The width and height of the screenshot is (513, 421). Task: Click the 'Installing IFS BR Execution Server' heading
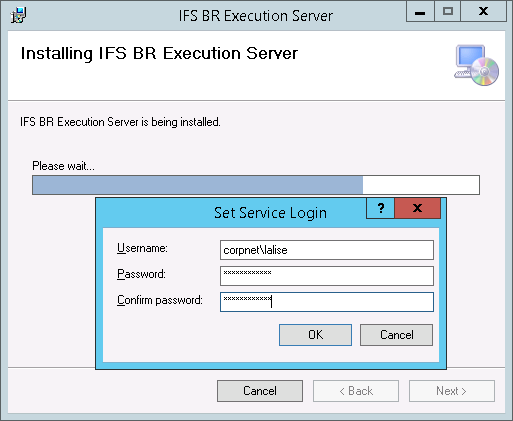coord(159,53)
